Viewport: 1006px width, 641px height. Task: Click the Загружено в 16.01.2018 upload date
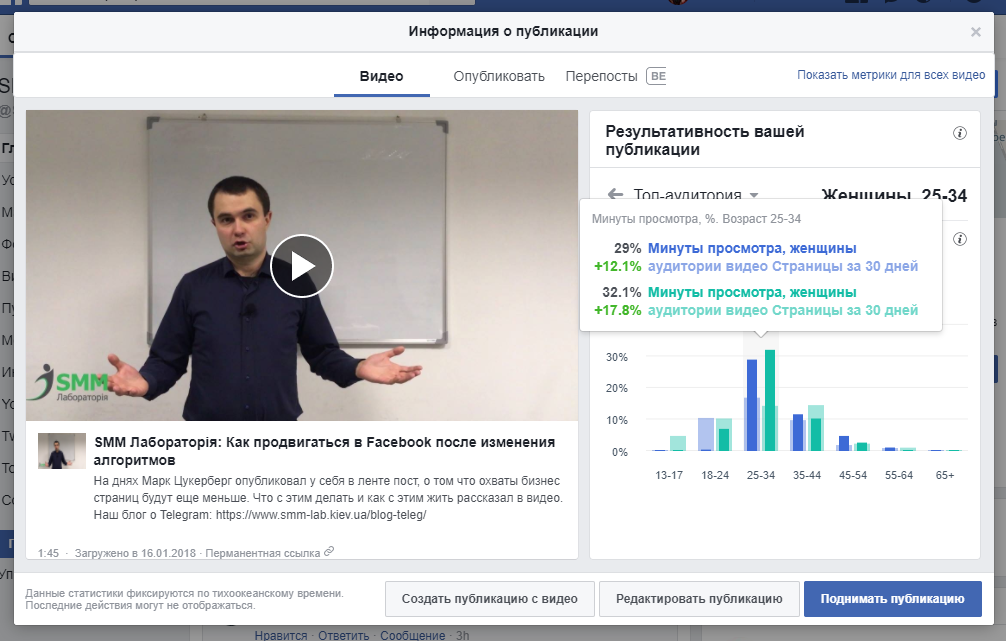135,553
